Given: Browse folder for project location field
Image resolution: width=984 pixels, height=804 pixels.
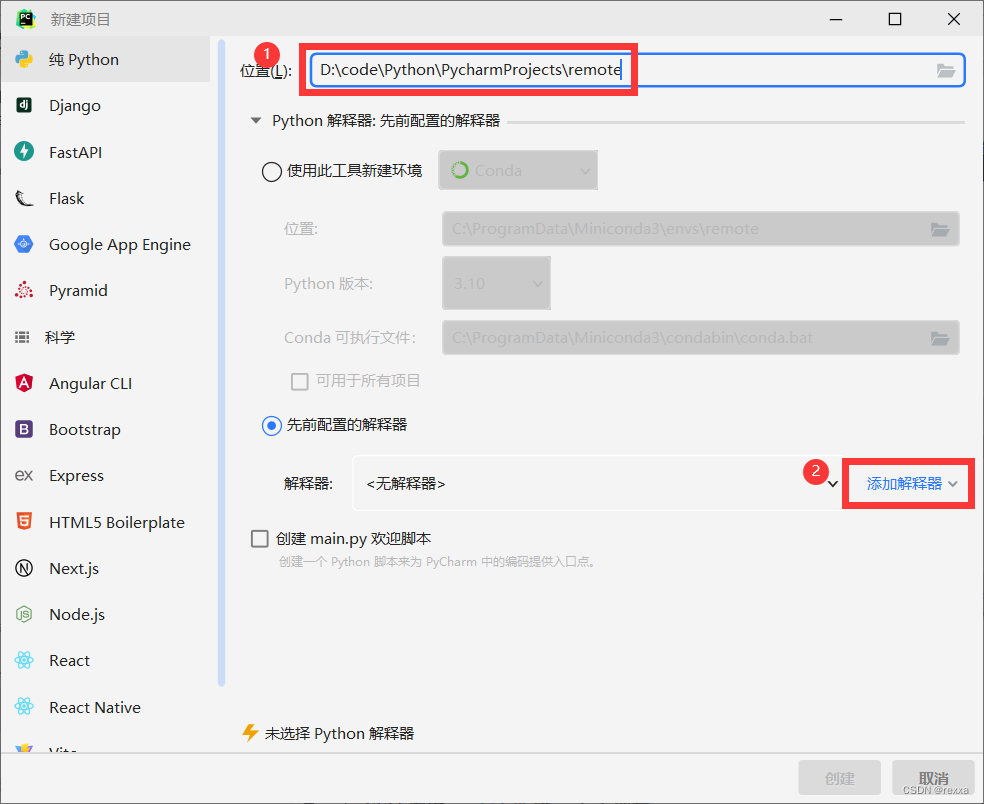Looking at the screenshot, I should click(x=946, y=70).
